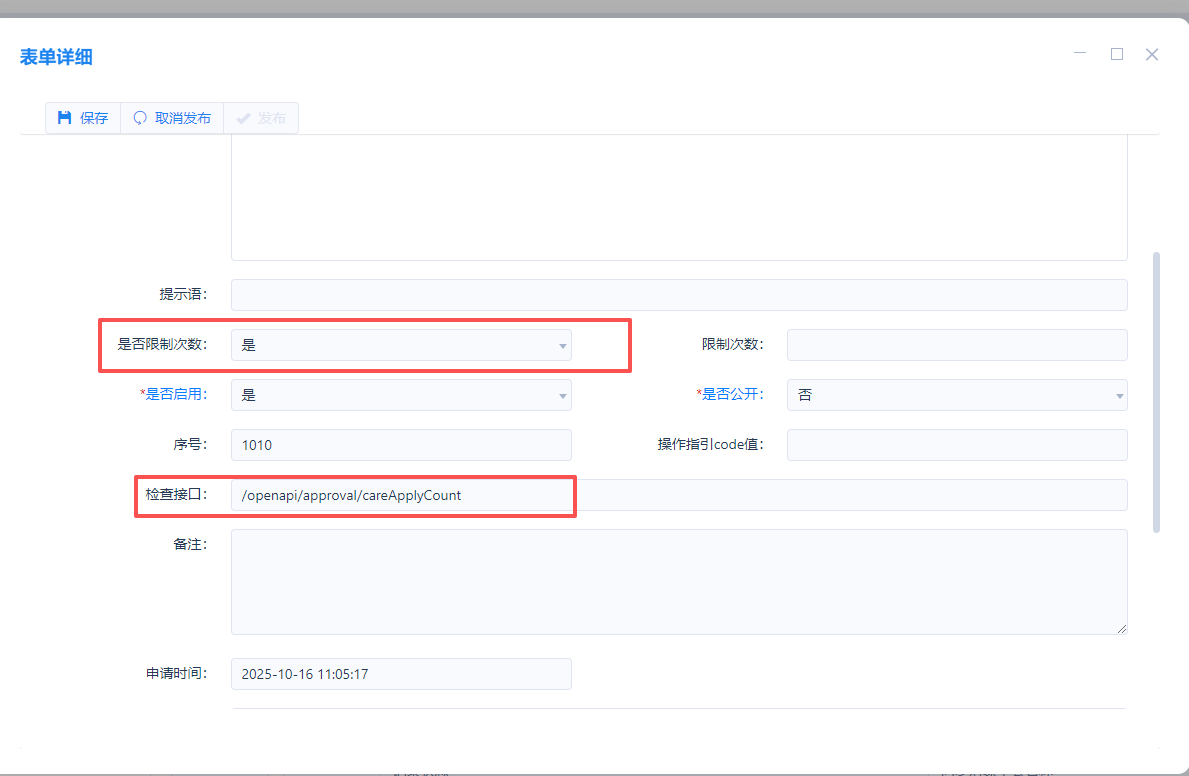Image resolution: width=1189 pixels, height=776 pixels.
Task: Click the 检查接口 field with careApplyCount path
Action: (679, 495)
